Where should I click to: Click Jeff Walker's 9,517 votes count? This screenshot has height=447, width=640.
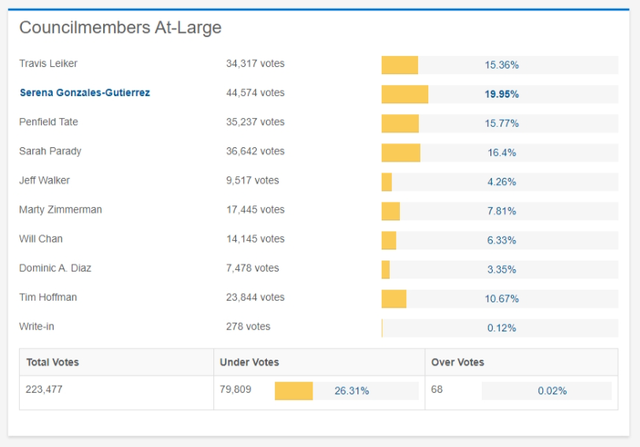253,181
